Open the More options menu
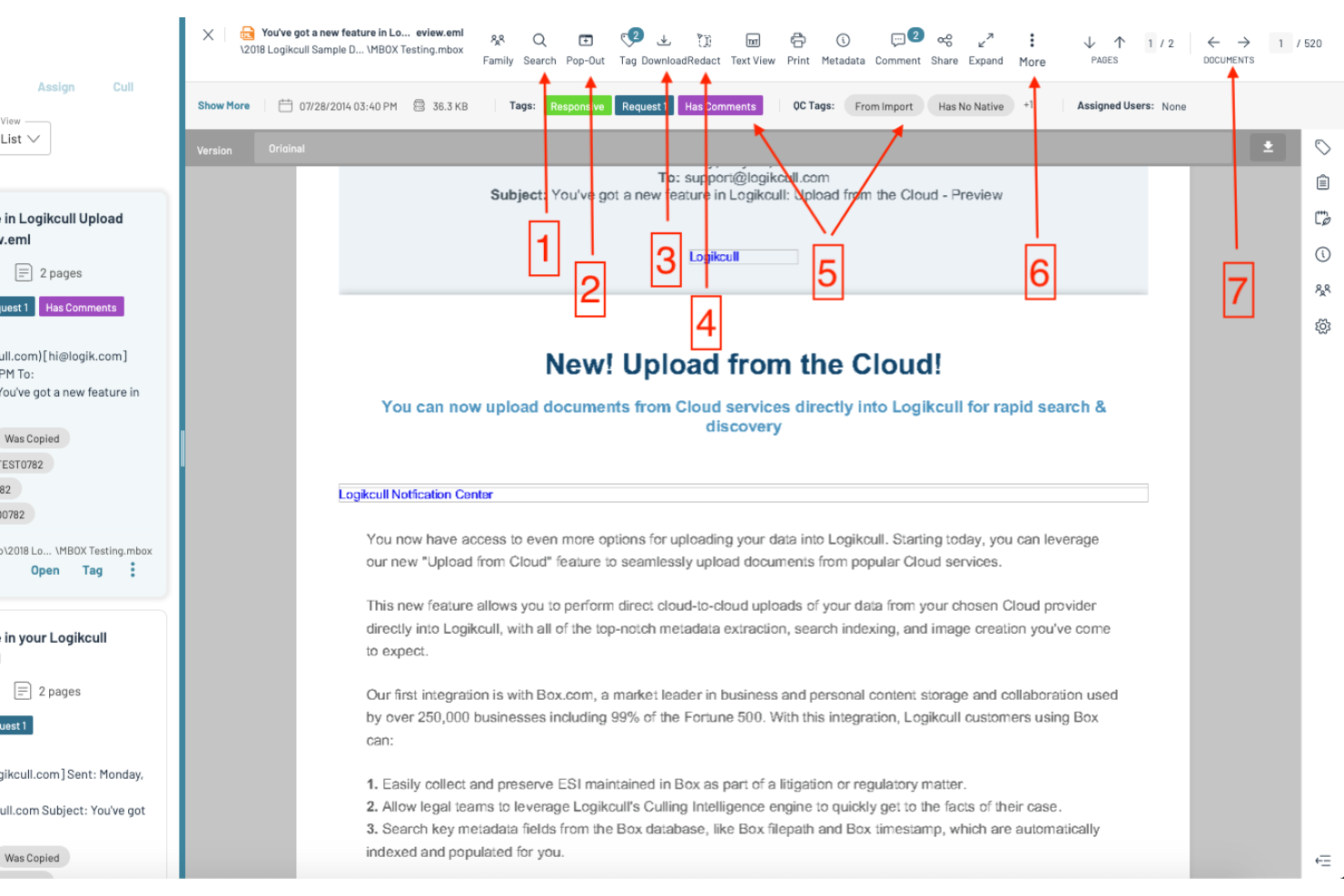Viewport: 1344px width, 896px height. tap(1032, 50)
